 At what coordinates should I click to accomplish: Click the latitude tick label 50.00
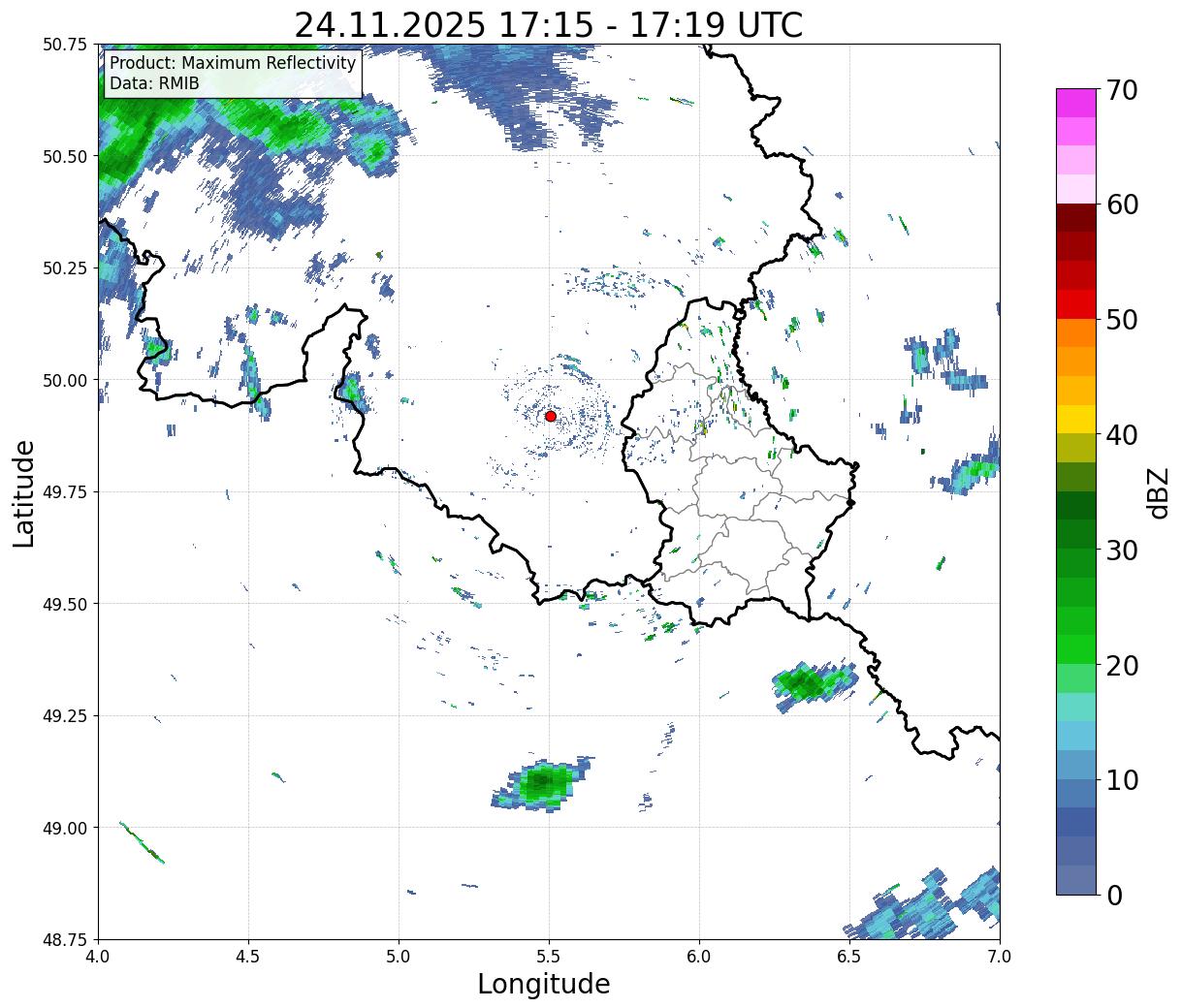(65, 380)
